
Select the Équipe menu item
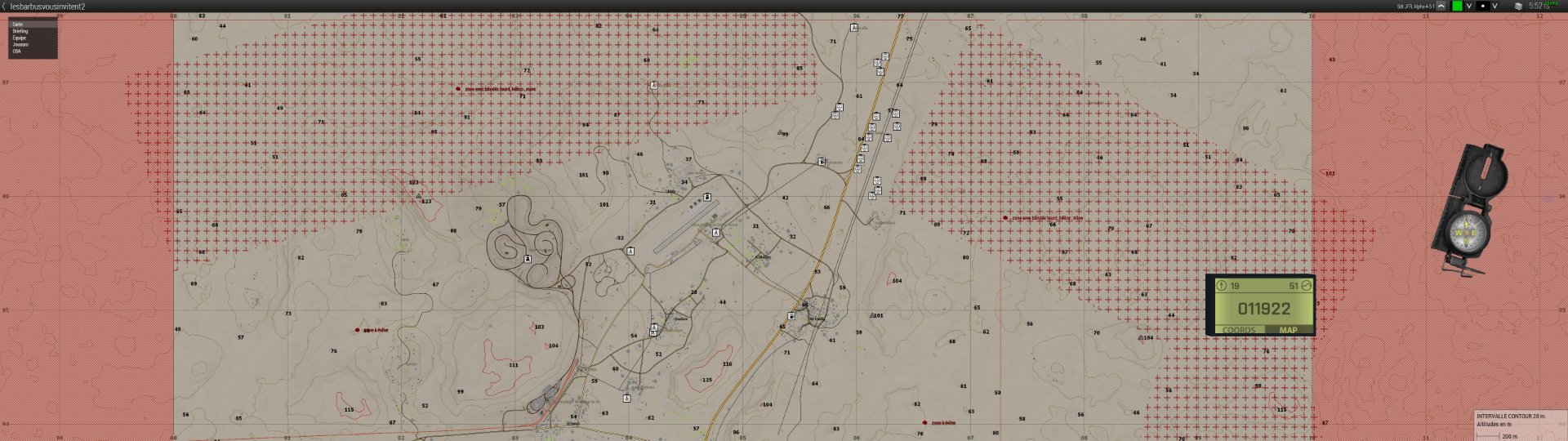(x=20, y=38)
